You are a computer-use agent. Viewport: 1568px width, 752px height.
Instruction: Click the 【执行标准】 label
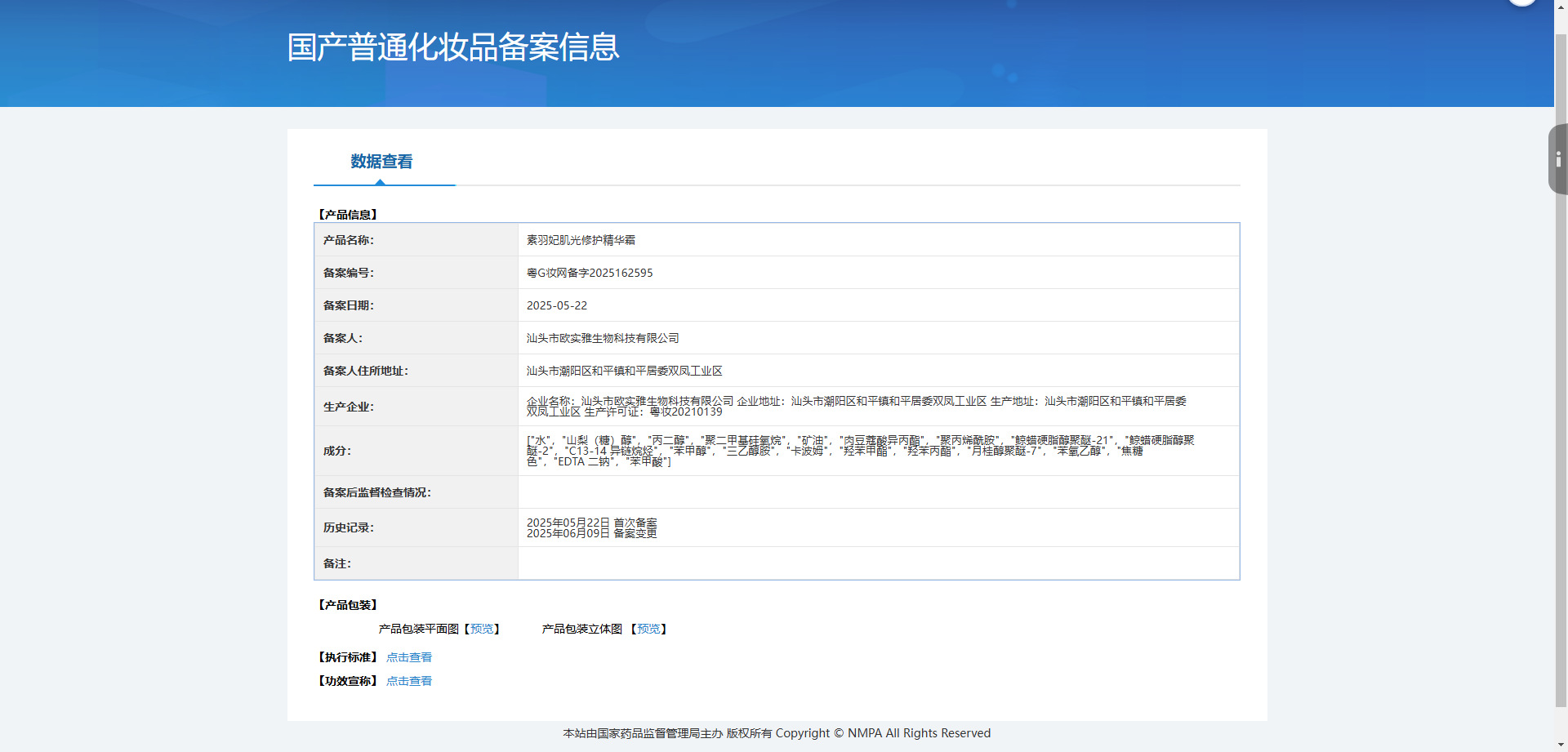coord(347,657)
